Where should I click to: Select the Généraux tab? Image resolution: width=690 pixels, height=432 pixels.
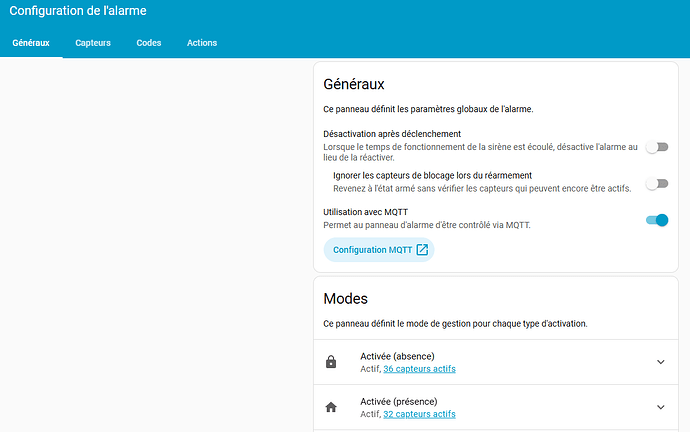point(31,43)
